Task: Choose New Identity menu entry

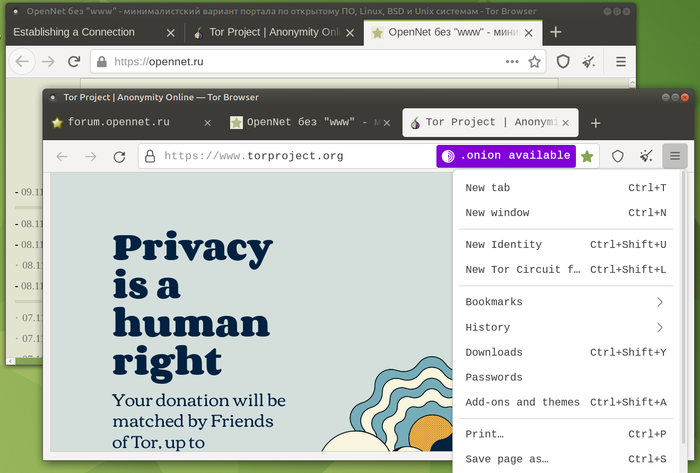Action: [566, 245]
